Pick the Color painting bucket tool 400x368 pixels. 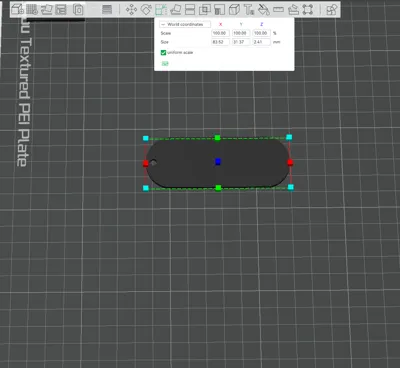[x=264, y=10]
